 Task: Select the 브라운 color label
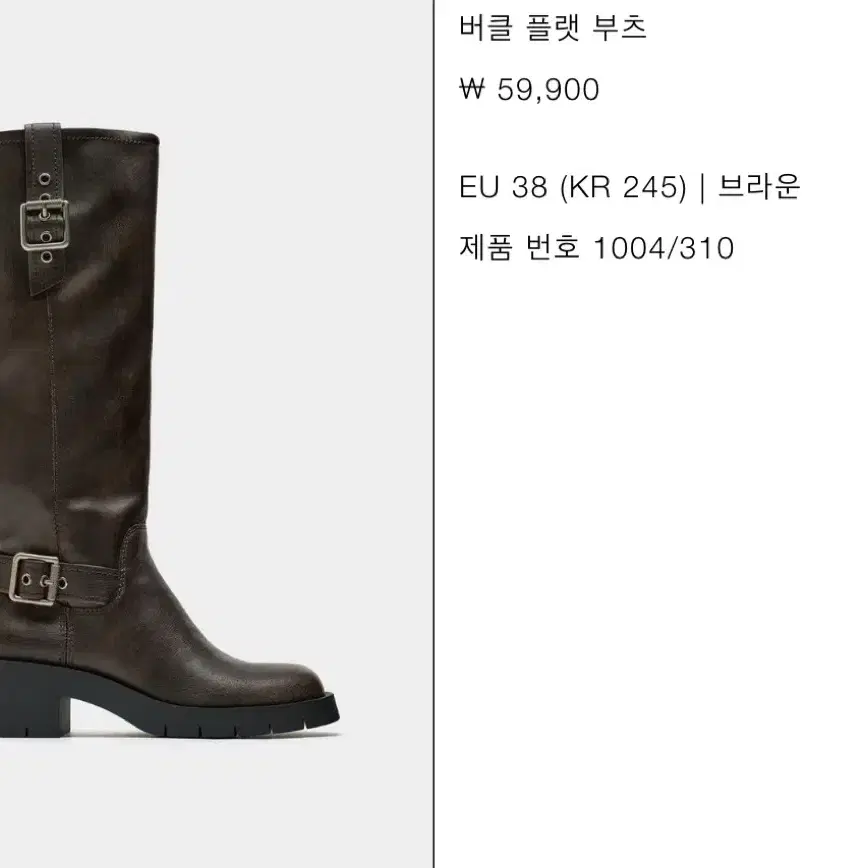[x=759, y=187]
